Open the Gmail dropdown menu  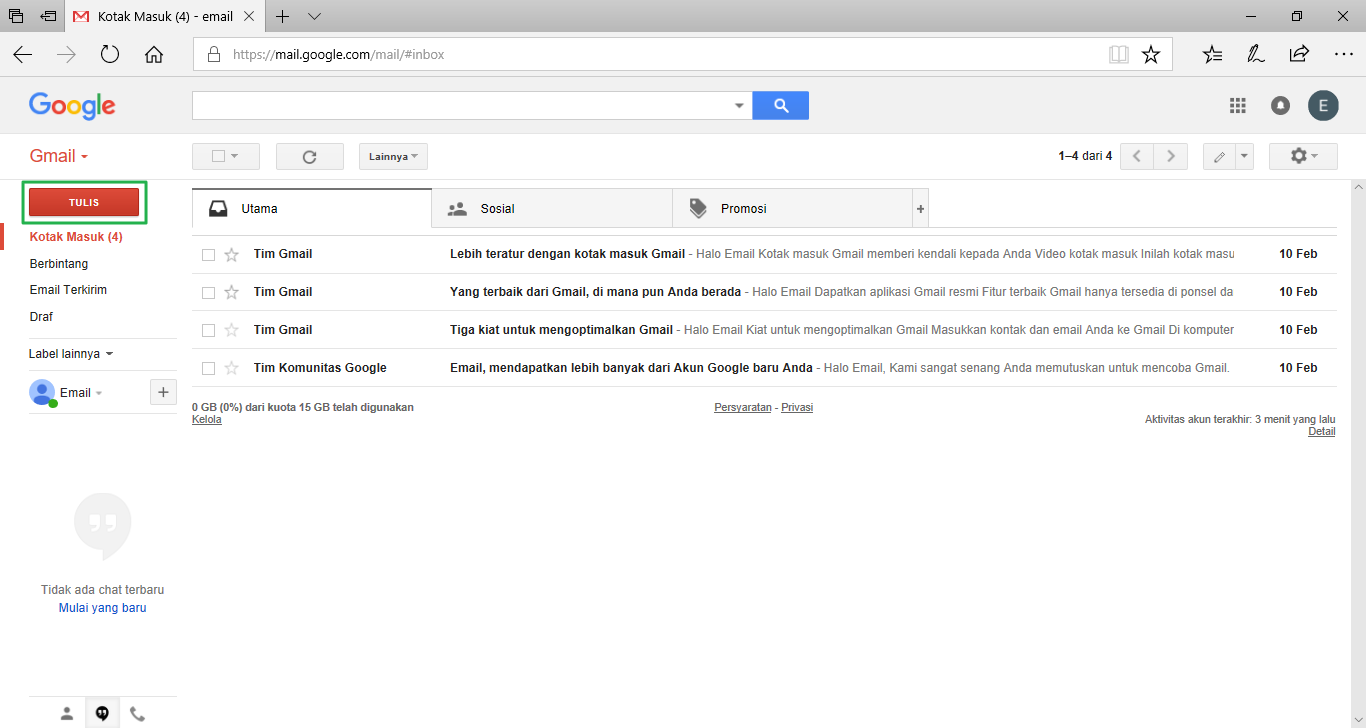pos(59,156)
